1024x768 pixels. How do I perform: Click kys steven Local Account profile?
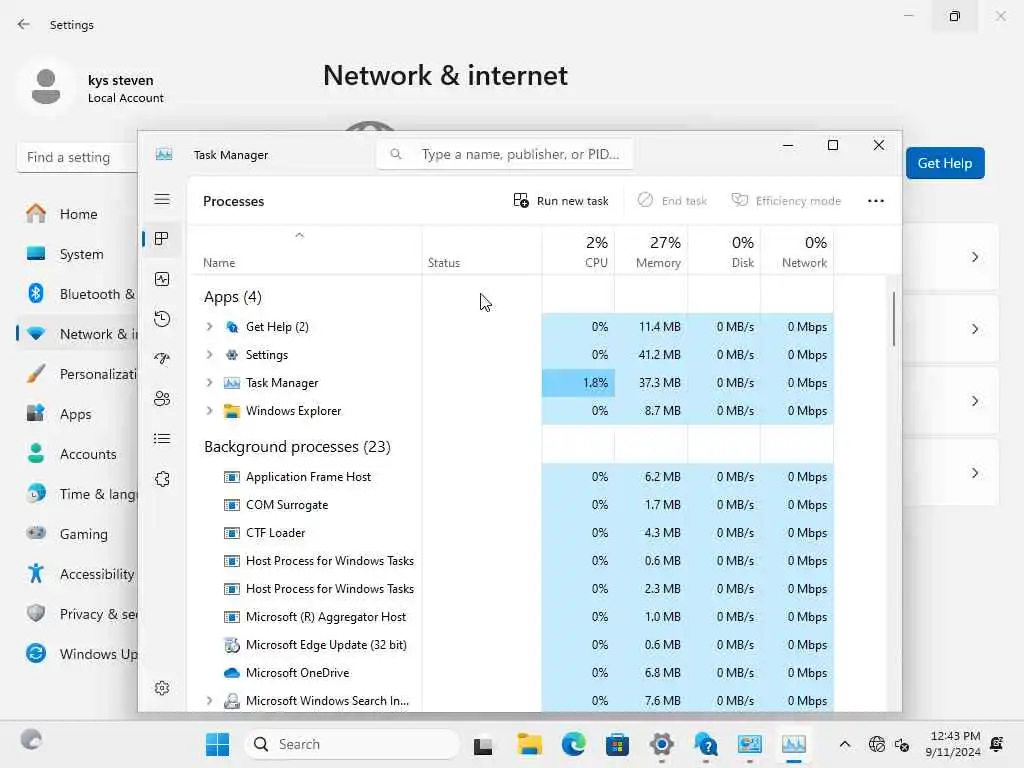[x=91, y=88]
